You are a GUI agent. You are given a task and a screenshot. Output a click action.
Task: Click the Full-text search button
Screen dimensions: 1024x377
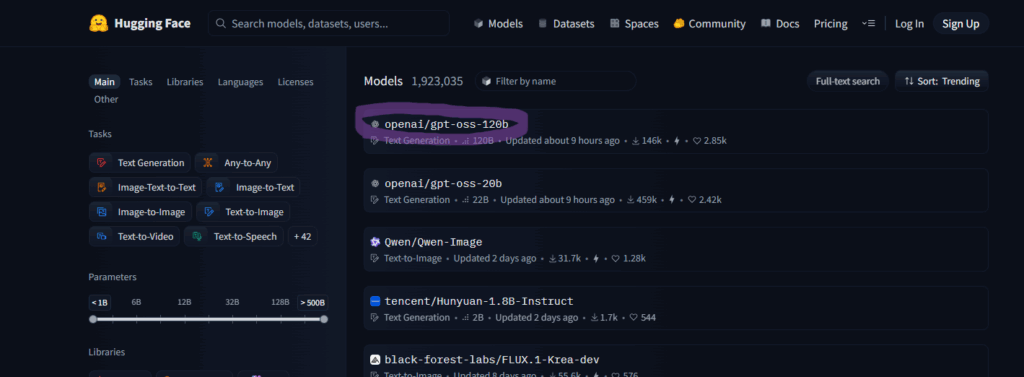[x=848, y=81]
